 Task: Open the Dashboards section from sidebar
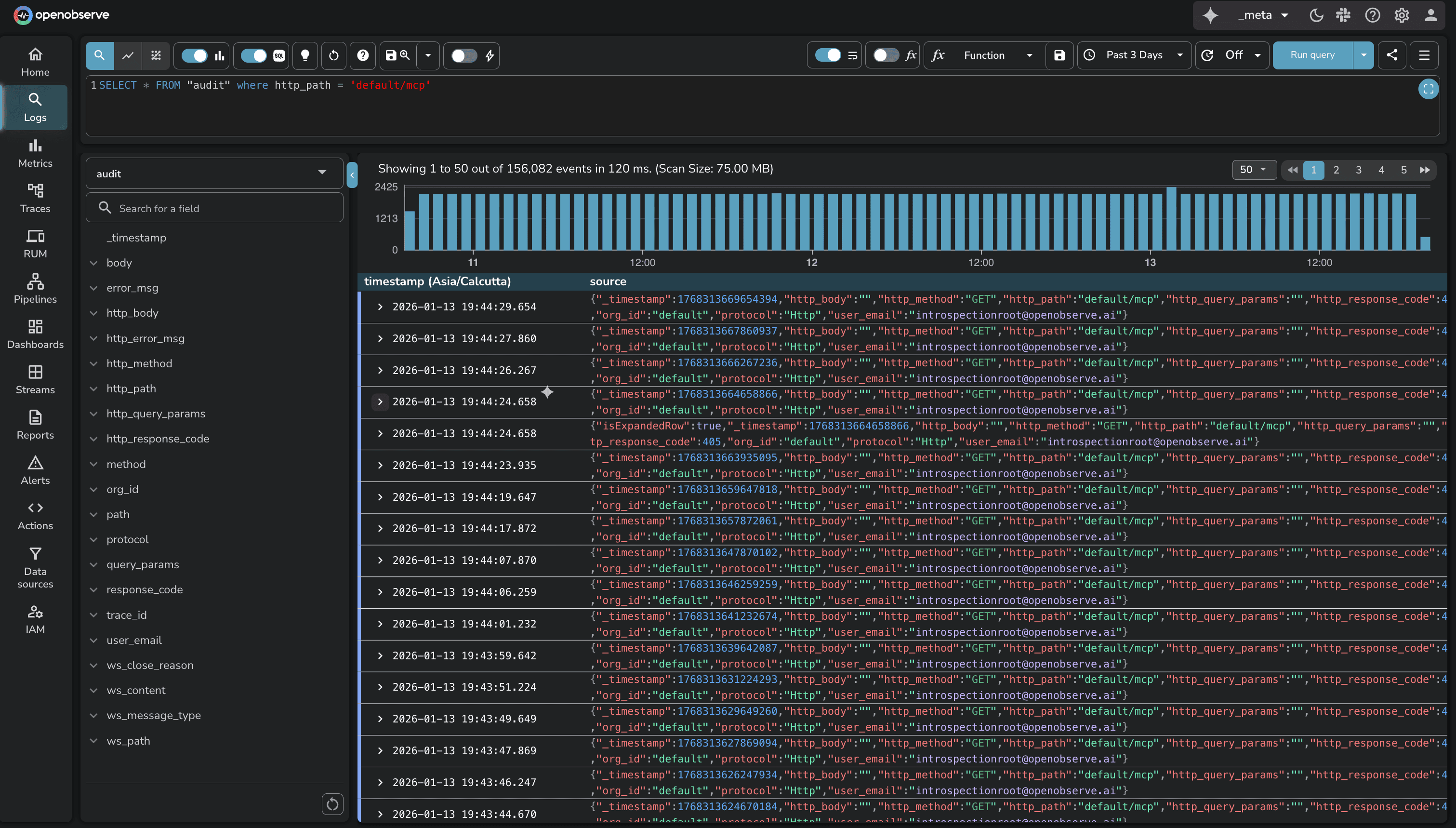pyautogui.click(x=35, y=334)
